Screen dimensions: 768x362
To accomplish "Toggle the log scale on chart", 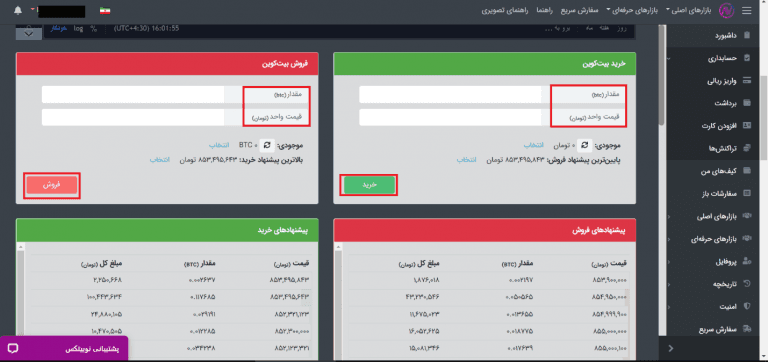I will [78, 28].
